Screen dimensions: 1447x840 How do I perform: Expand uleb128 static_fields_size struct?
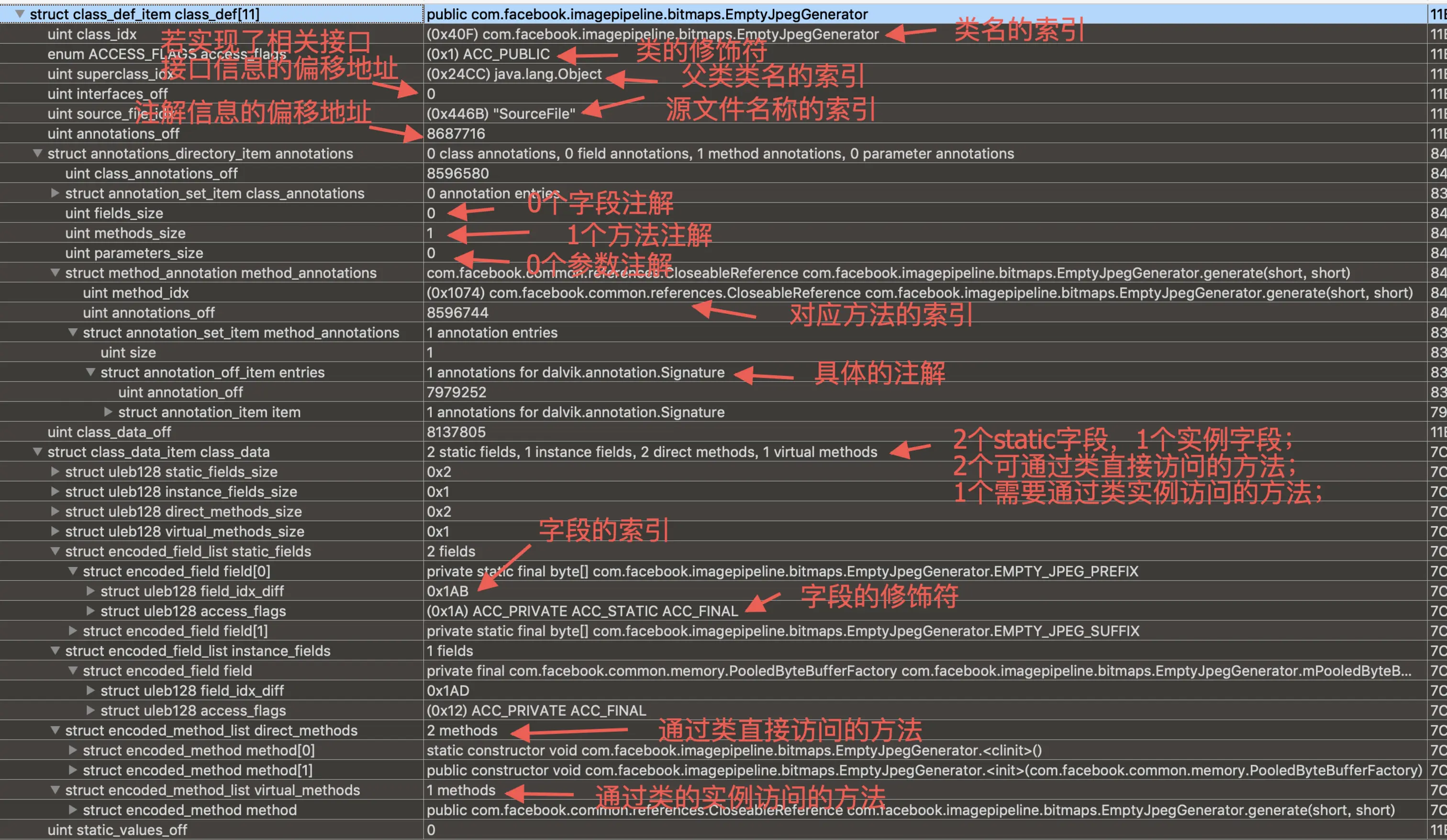(x=55, y=471)
